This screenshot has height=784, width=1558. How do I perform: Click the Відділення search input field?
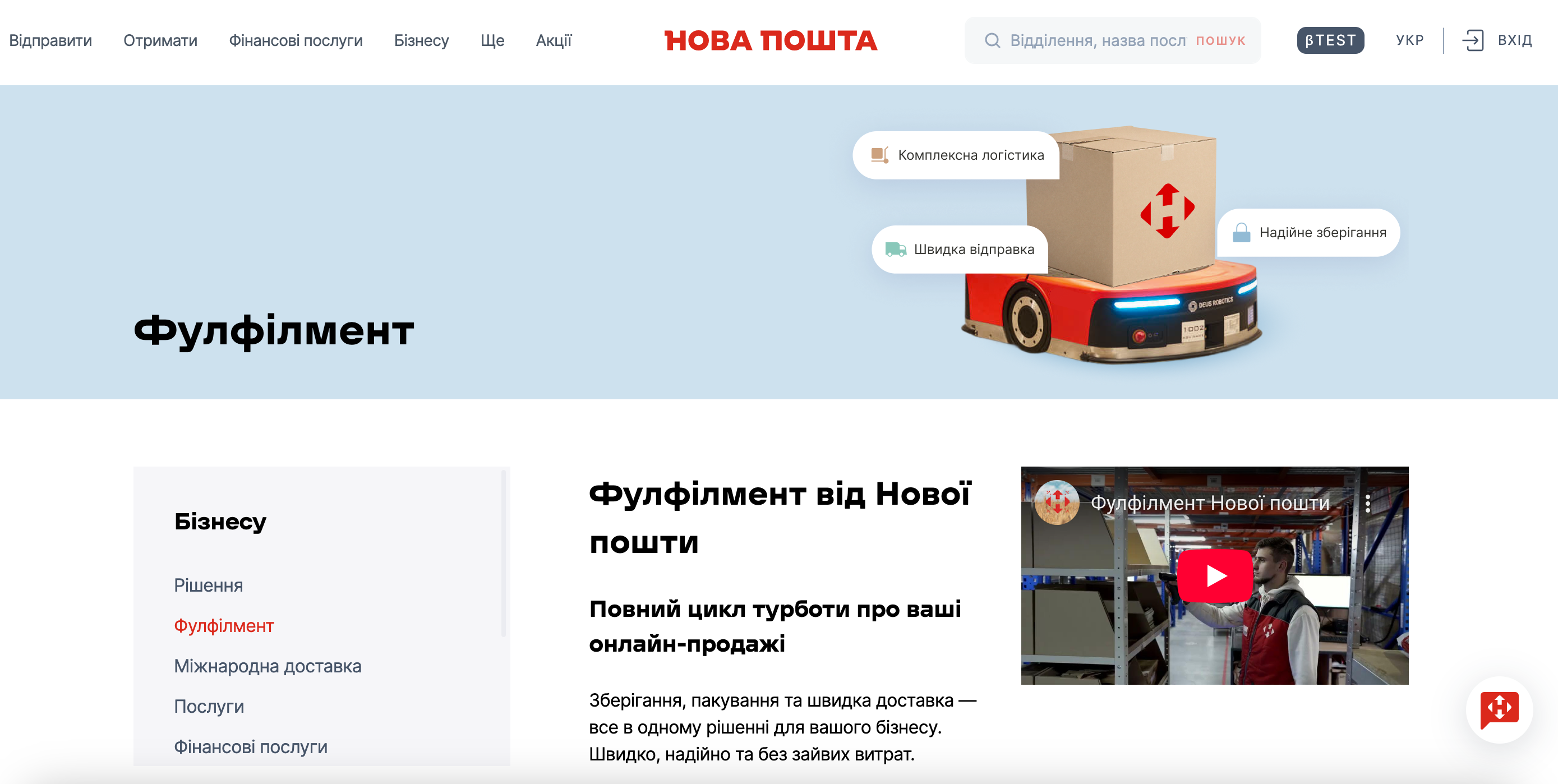(1098, 40)
